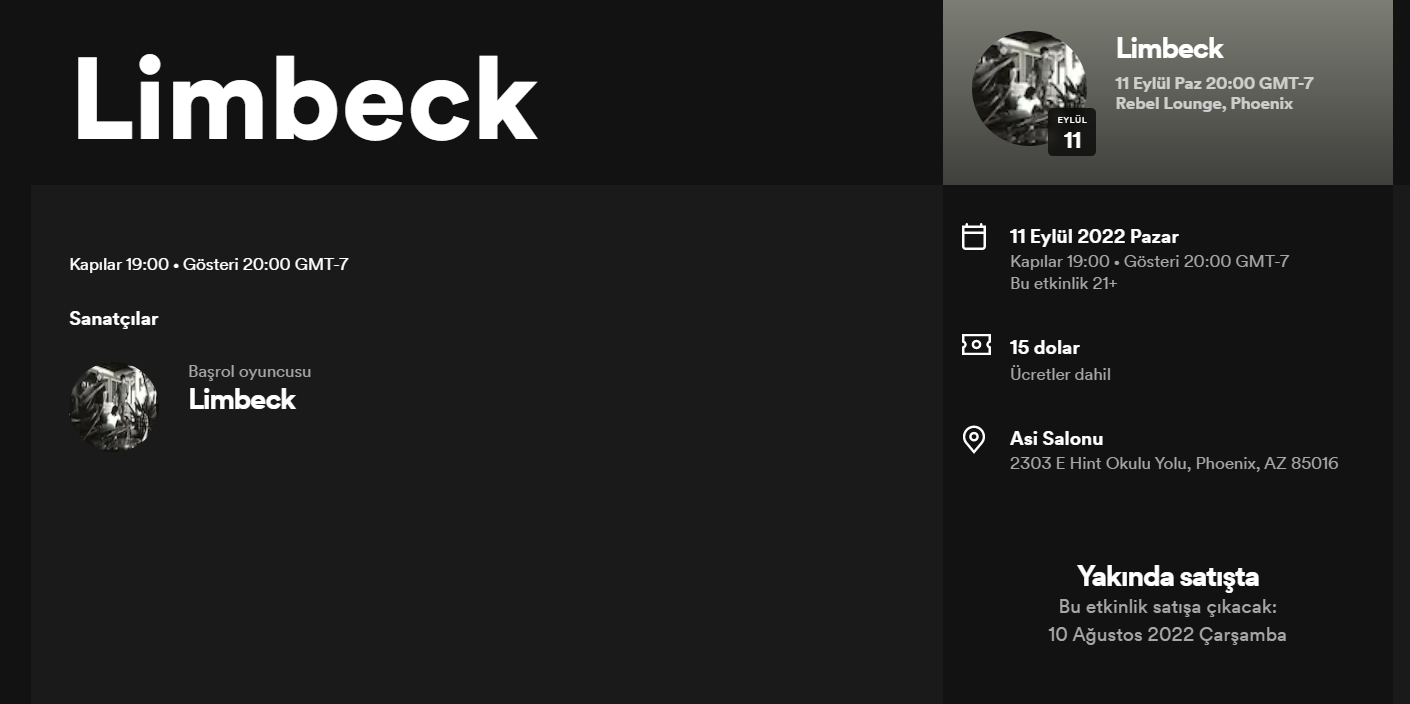The image size is (1410, 704).
Task: Click the Sanatçılar section heading
Action: pyautogui.click(x=114, y=319)
